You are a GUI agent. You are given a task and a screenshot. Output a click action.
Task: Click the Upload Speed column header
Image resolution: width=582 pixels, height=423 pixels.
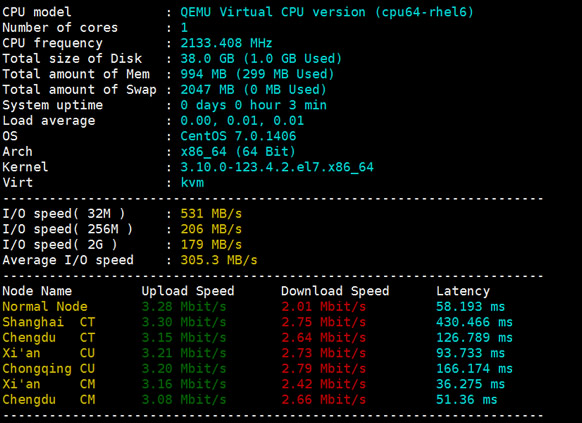point(188,291)
